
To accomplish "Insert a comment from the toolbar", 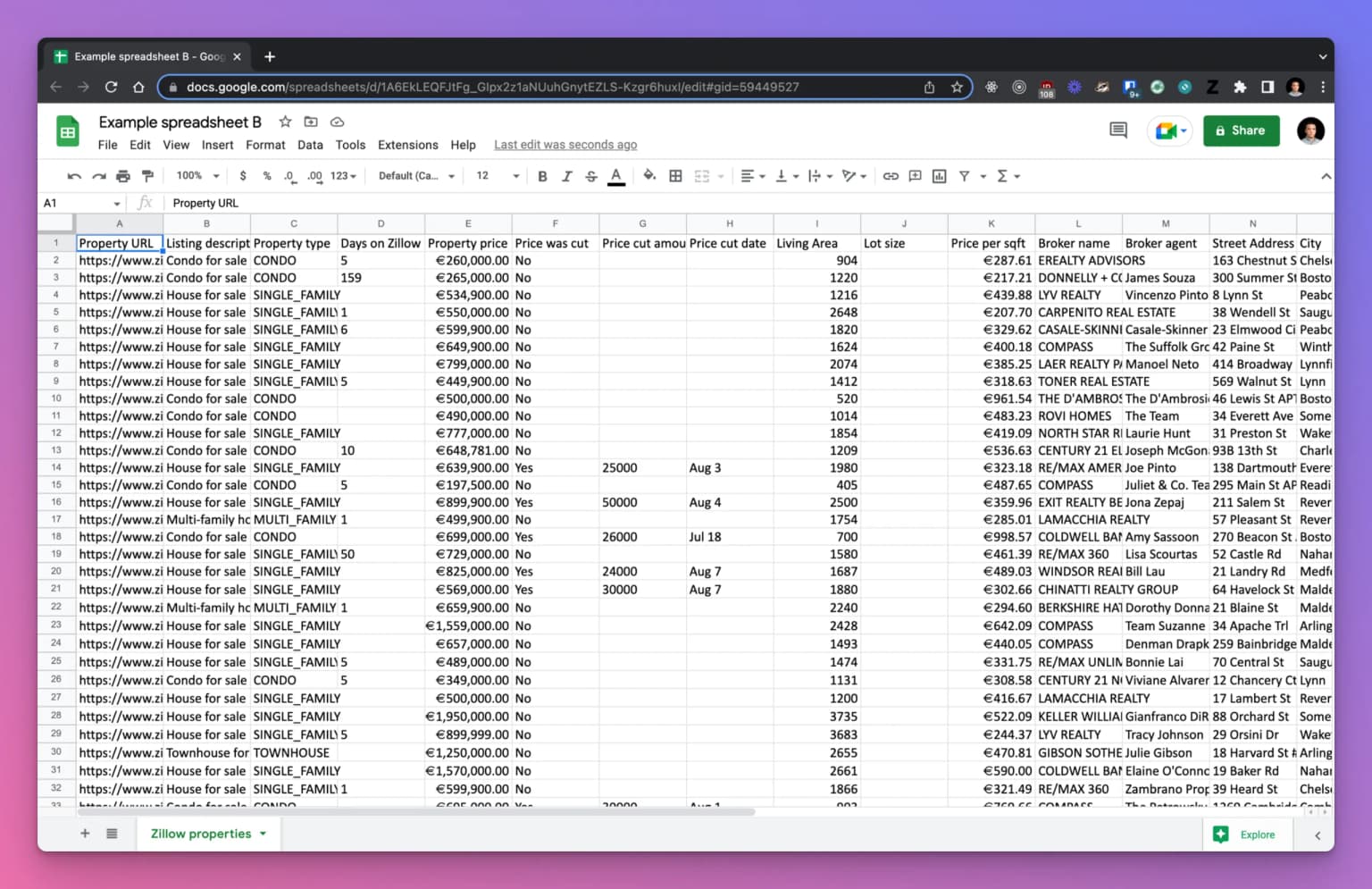I will (915, 176).
